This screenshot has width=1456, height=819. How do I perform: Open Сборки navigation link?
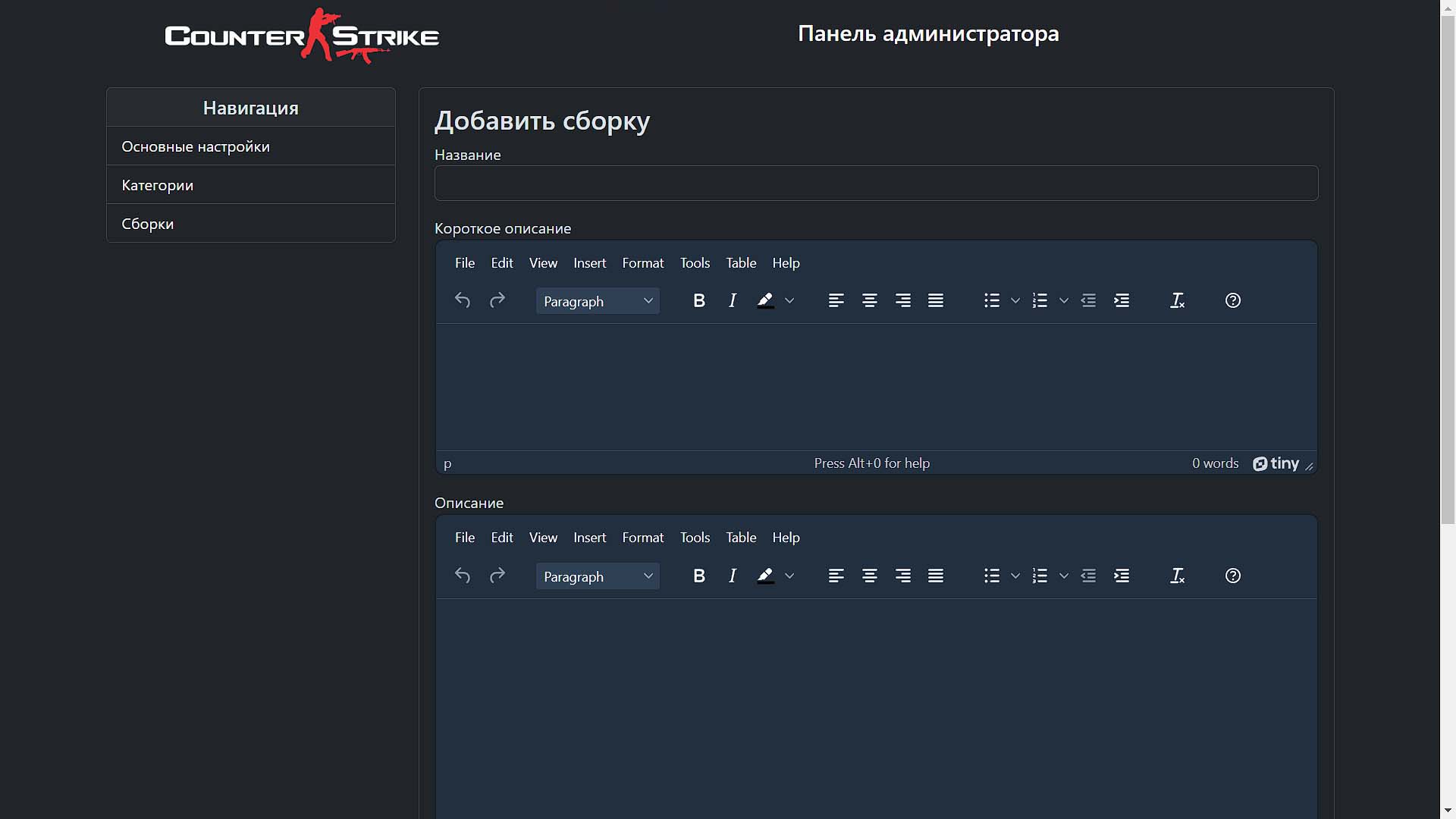pyautogui.click(x=148, y=224)
